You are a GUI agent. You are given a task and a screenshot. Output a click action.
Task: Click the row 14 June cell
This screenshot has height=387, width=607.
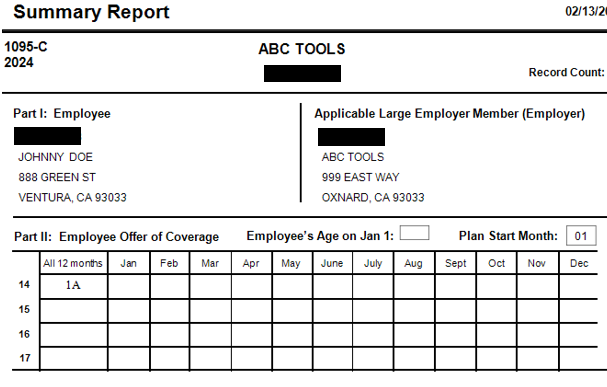(332, 286)
